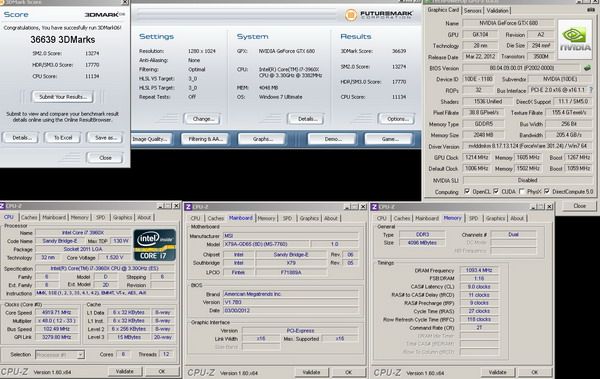
Task: Click the BIOS Version field in GPU-Z
Action: [522, 68]
